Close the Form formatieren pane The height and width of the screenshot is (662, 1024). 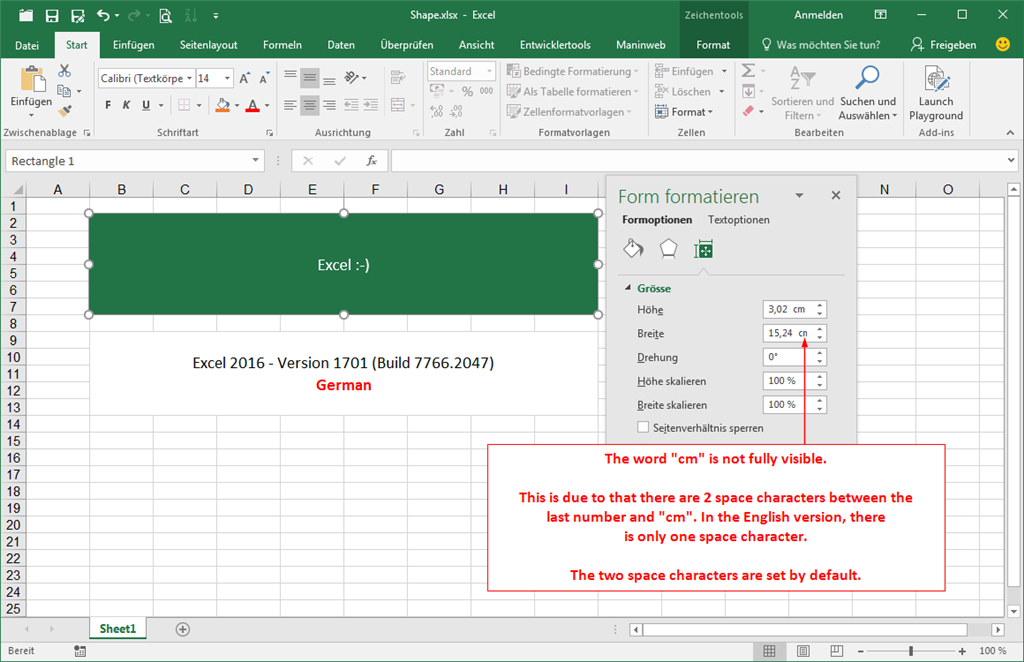tap(836, 195)
